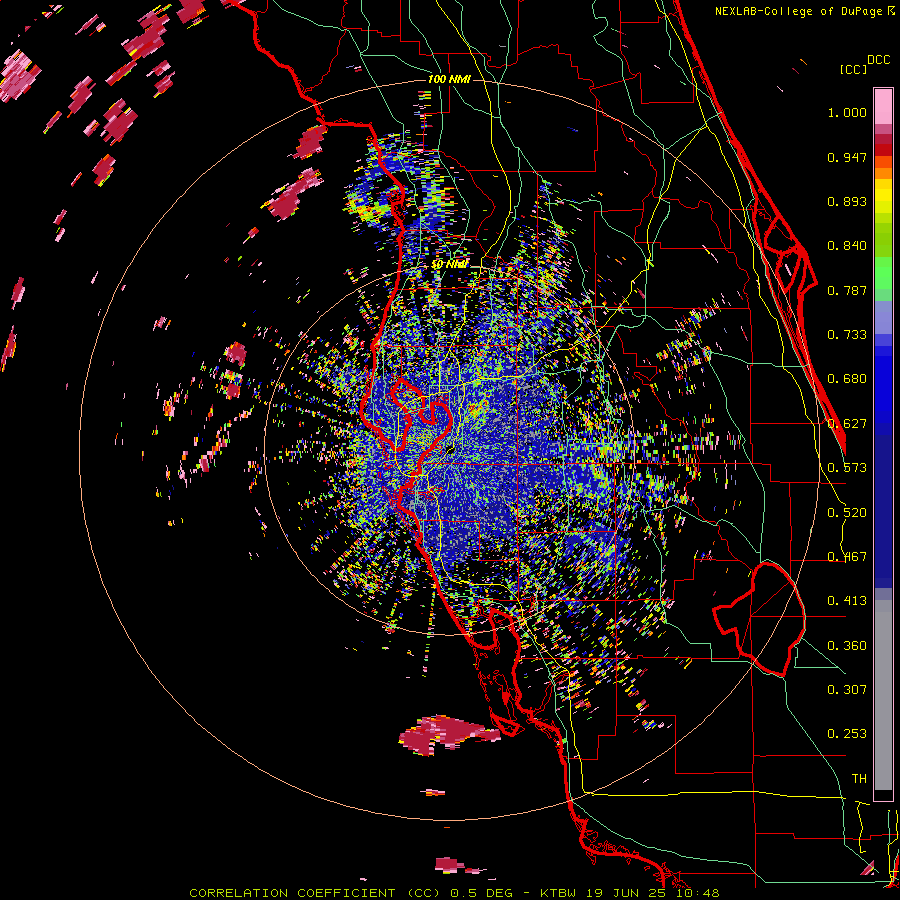This screenshot has height=900, width=900.
Task: Select the 1.000 scale value
Action: click(x=847, y=112)
